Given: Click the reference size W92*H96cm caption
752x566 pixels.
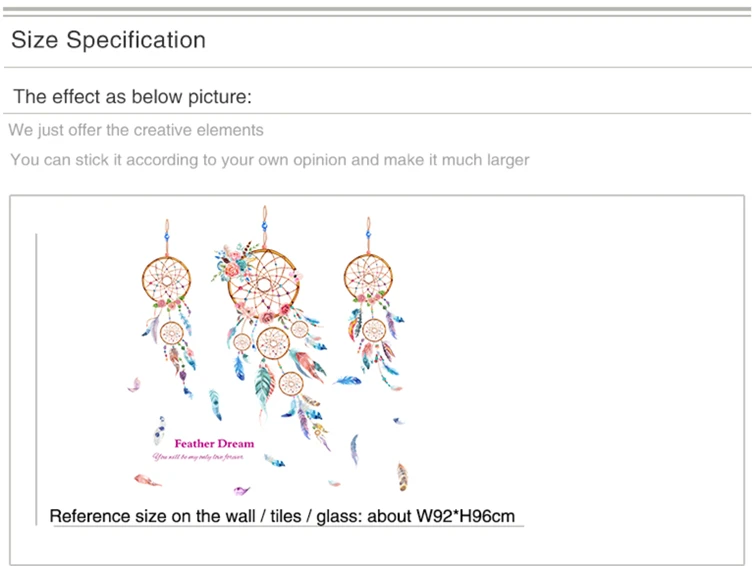Looking at the screenshot, I should 282,516.
